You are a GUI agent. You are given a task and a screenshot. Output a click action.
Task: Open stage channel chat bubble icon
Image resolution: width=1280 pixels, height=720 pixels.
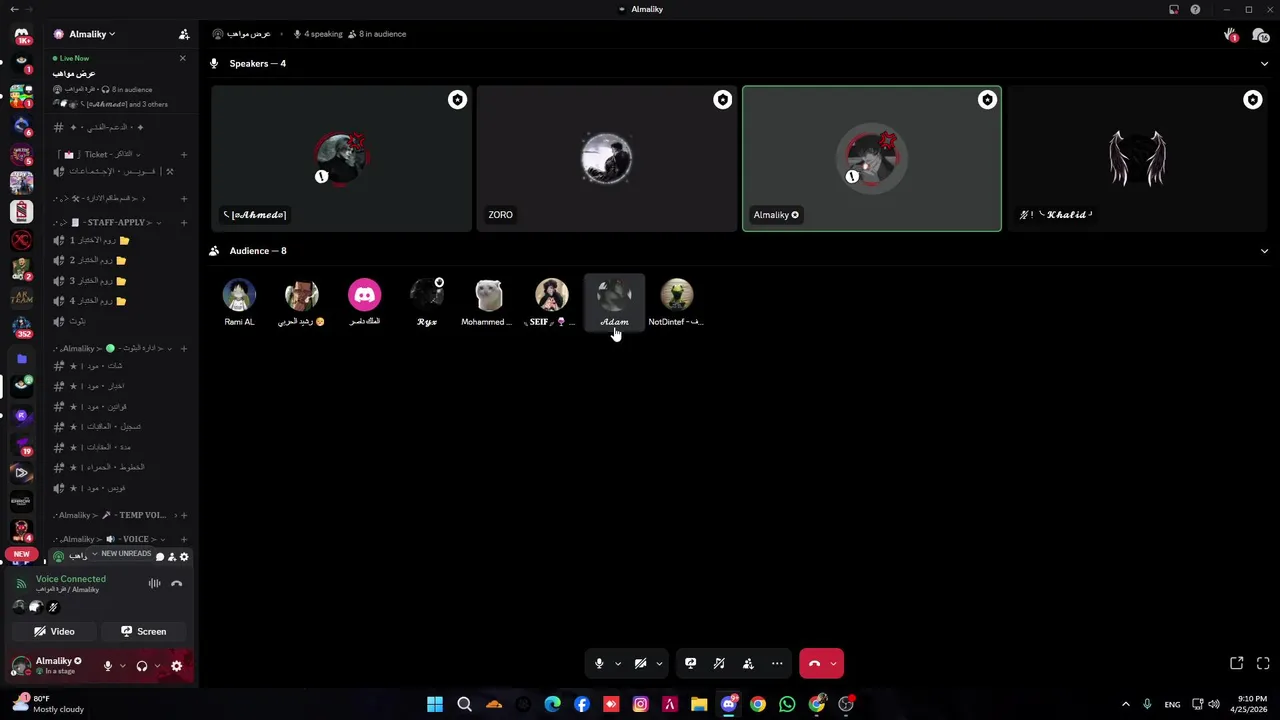click(x=160, y=557)
